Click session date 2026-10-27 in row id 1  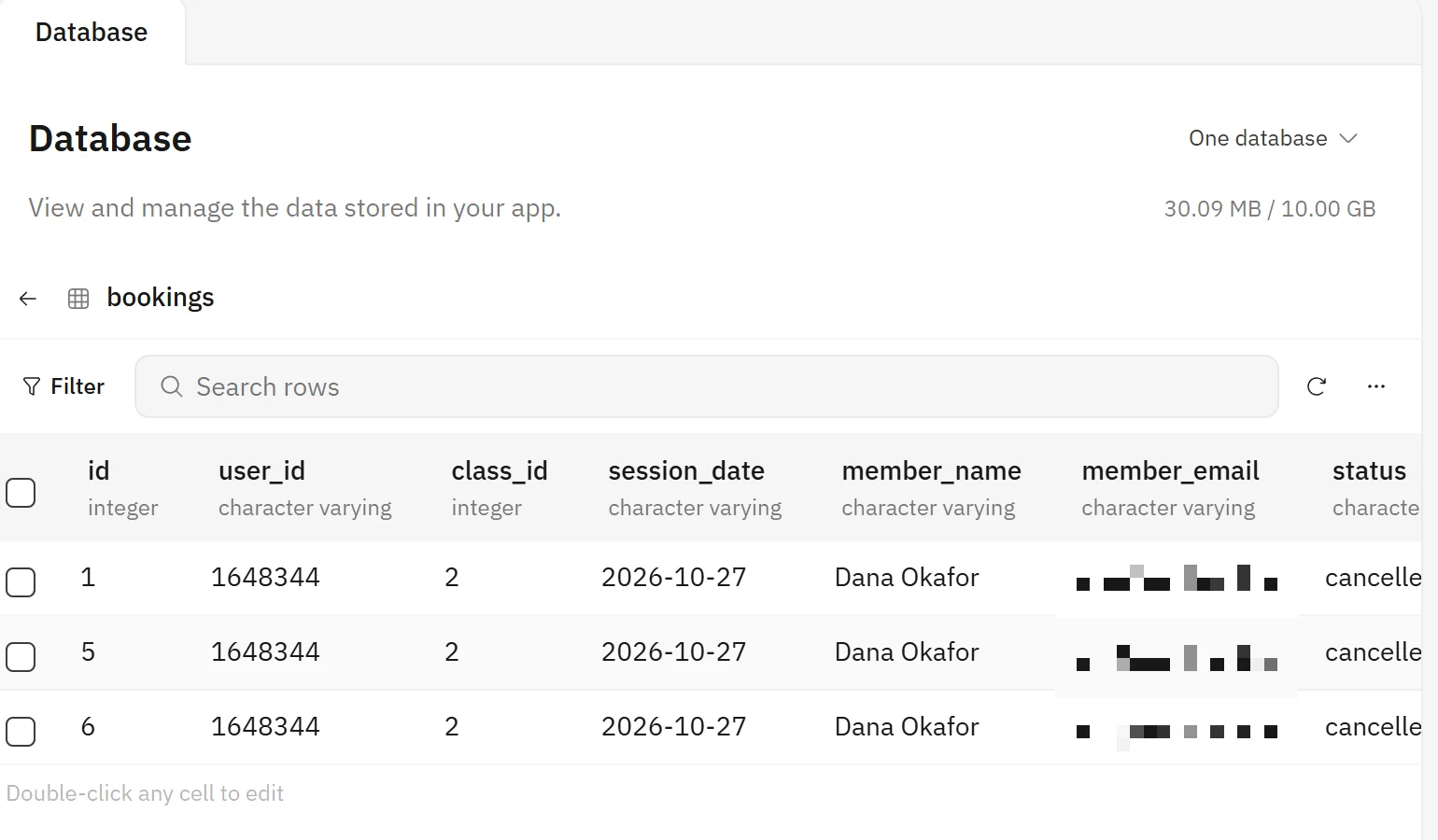(x=673, y=578)
